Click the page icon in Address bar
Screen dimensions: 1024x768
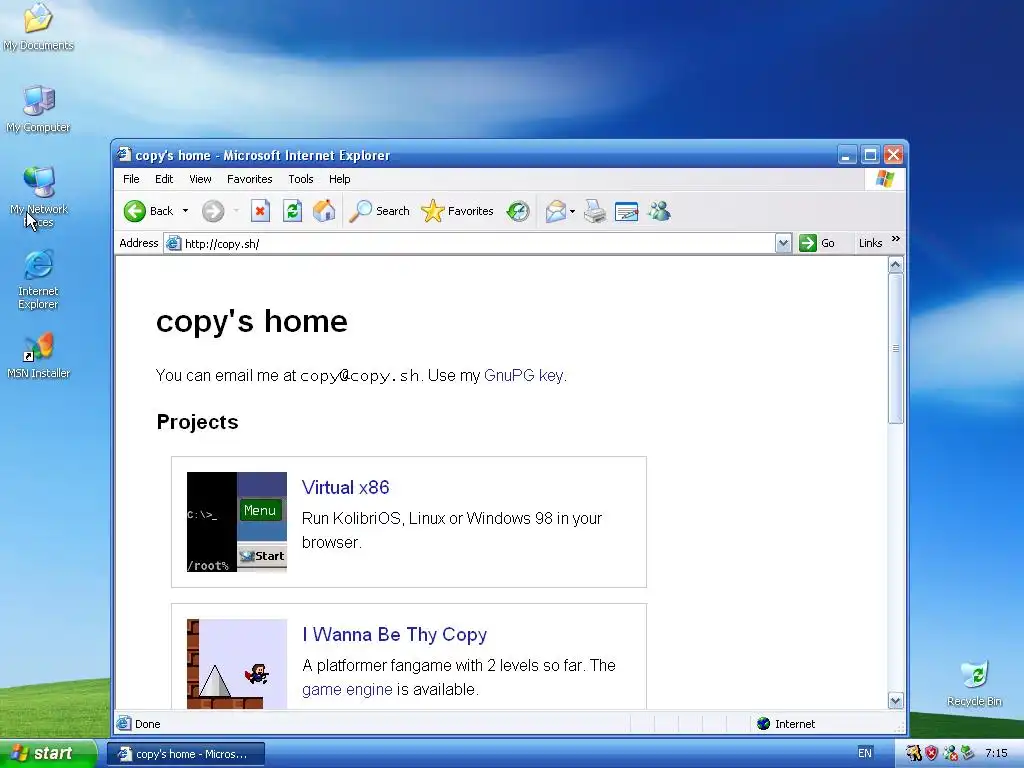(x=173, y=244)
